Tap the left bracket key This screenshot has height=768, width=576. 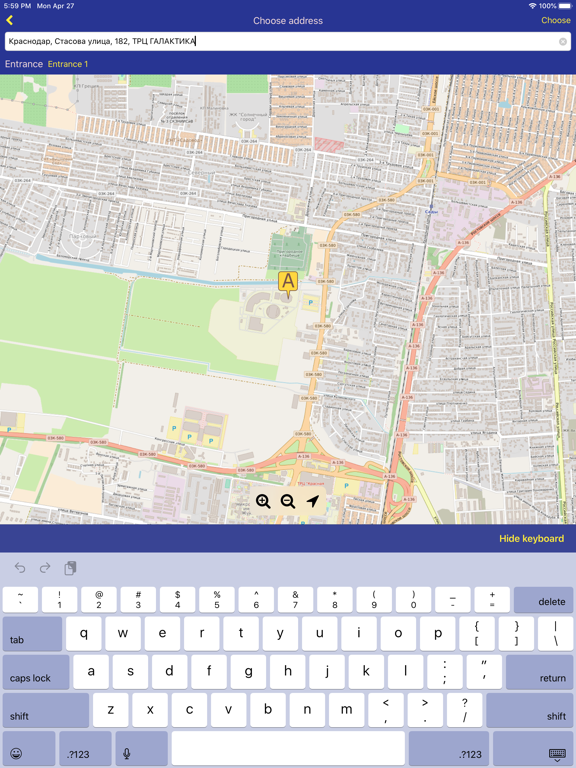coord(477,634)
